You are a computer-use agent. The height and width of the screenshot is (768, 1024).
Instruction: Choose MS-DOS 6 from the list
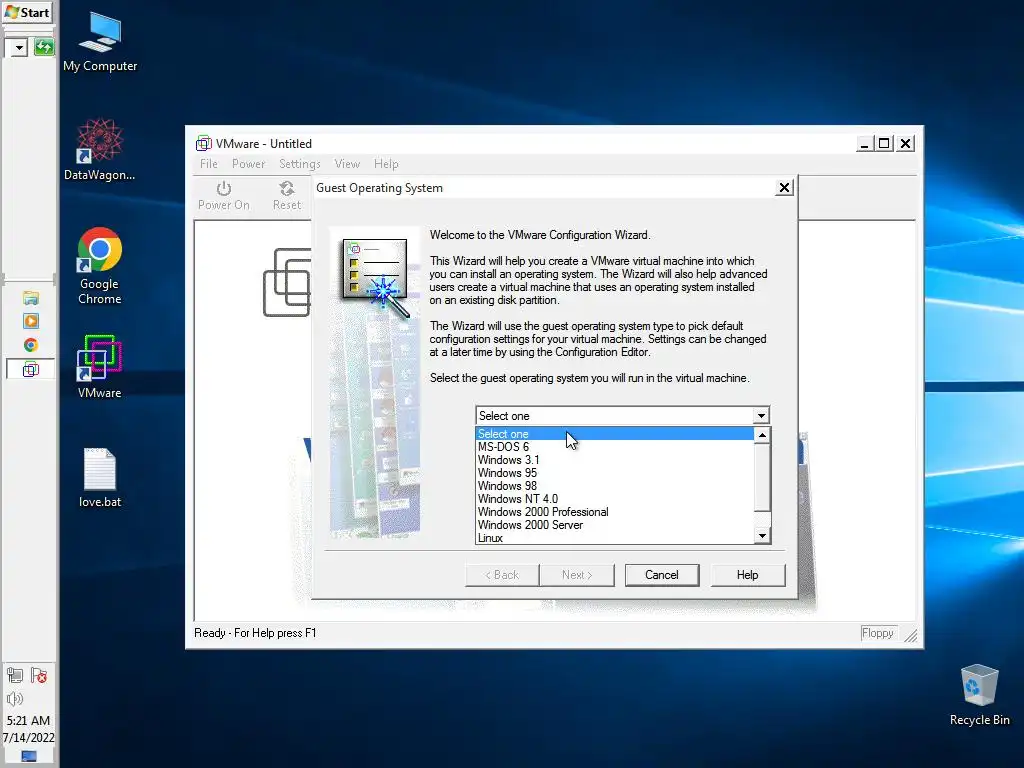coord(615,447)
